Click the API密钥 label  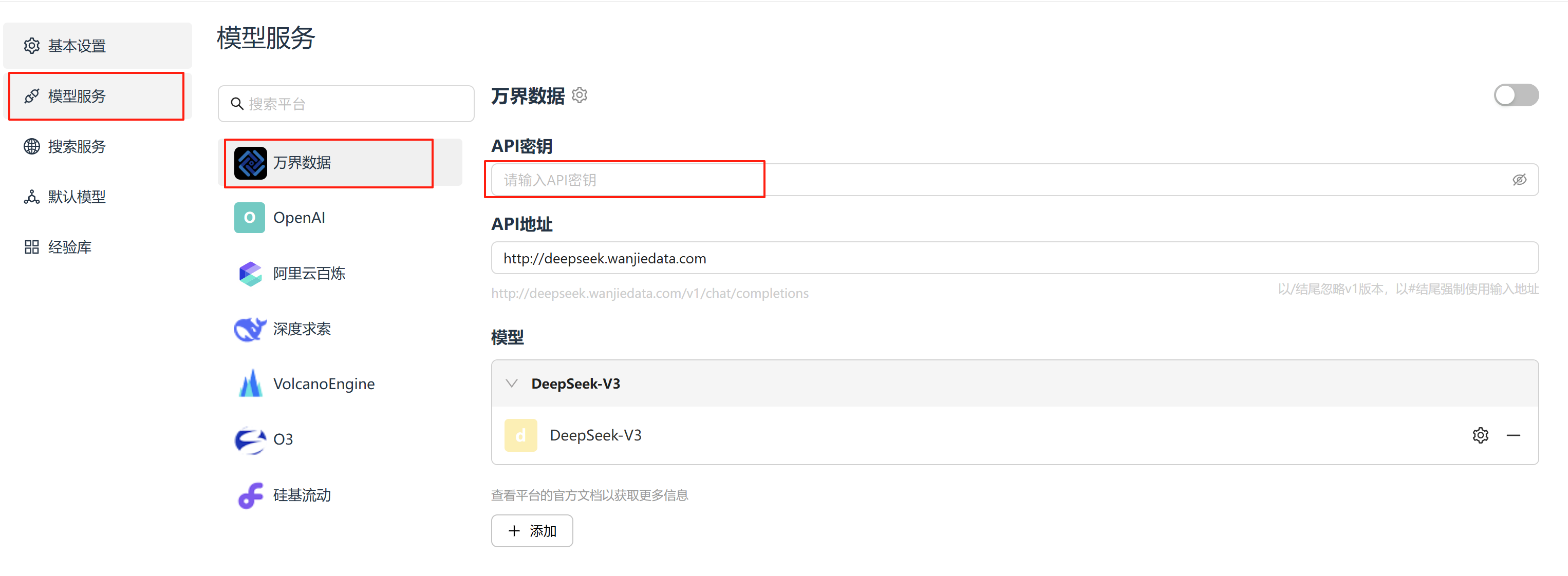[521, 147]
